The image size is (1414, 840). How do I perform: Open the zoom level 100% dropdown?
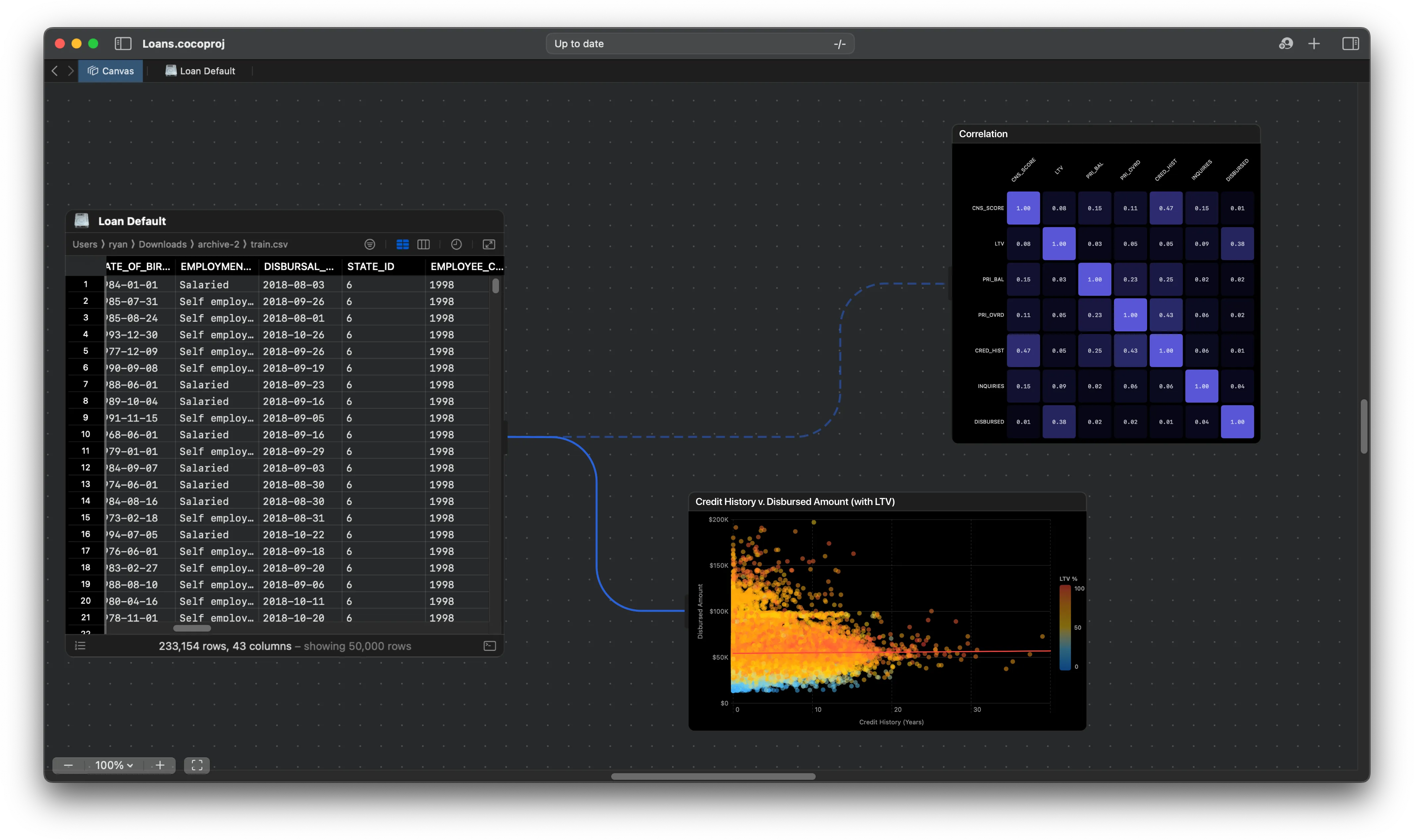(x=114, y=765)
